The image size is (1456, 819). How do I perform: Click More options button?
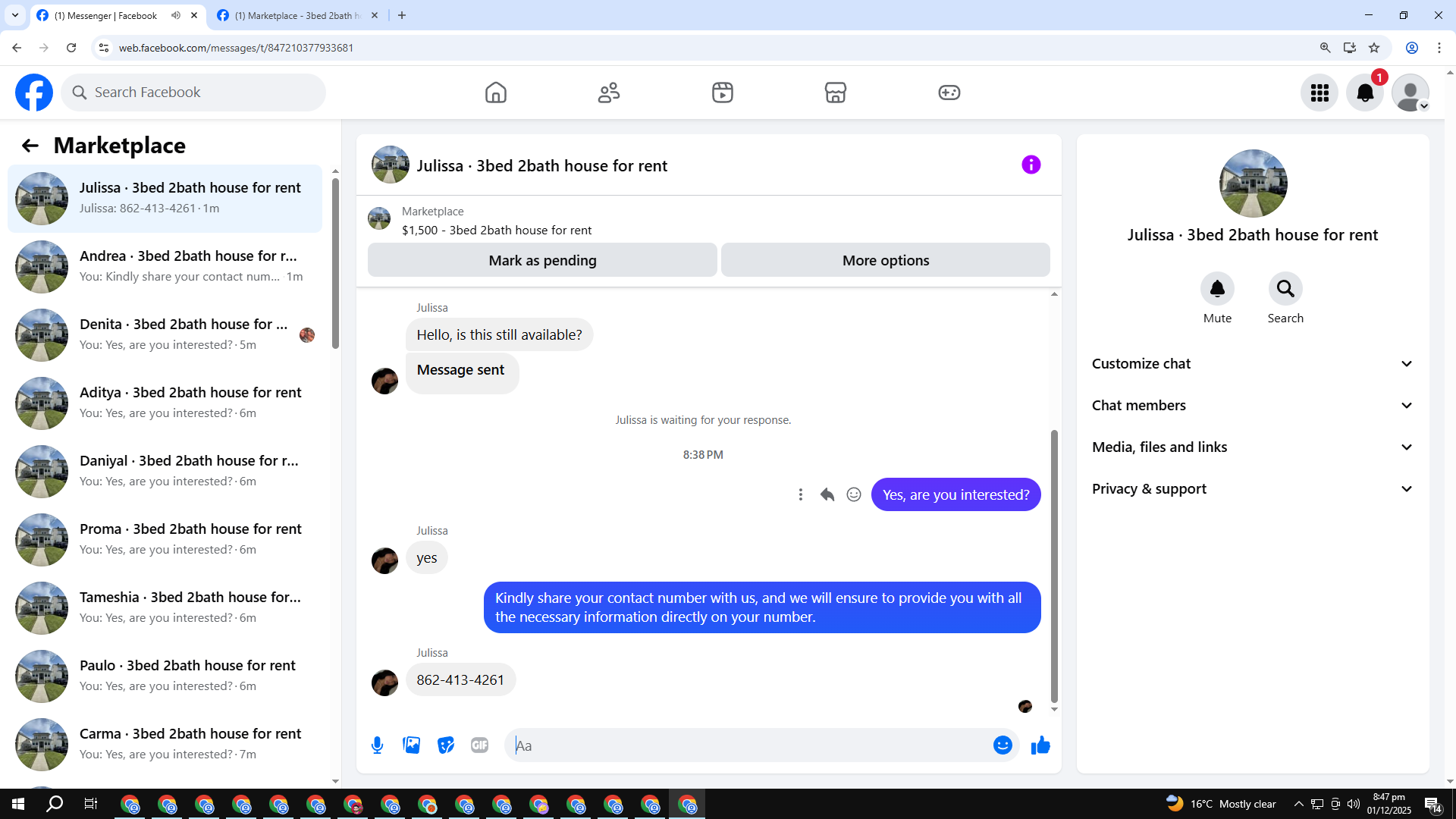point(886,260)
